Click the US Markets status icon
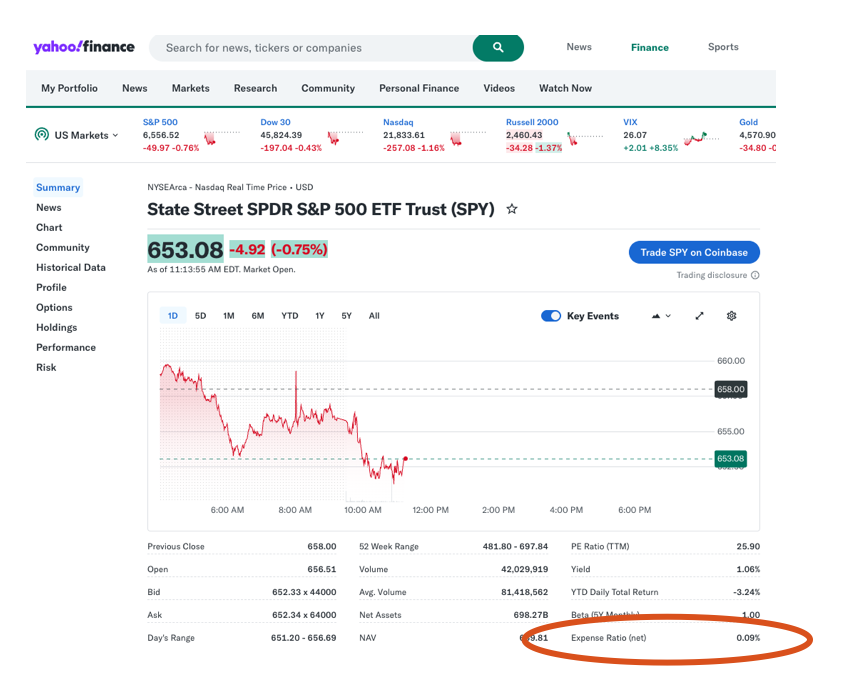Screen dimensions: 844x695 tap(42, 135)
